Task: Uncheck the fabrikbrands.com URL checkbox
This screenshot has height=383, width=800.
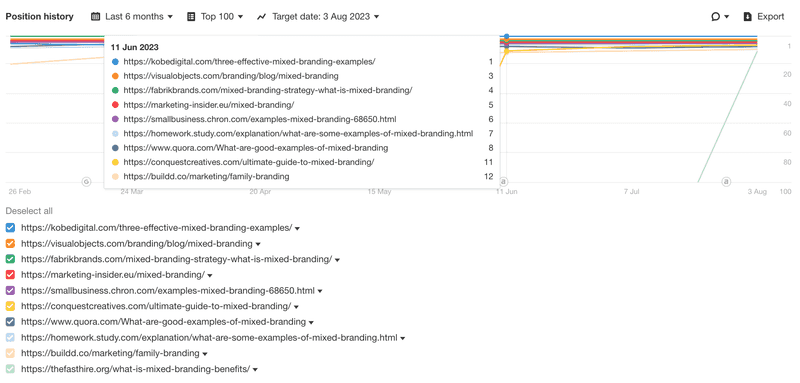Action: click(x=10, y=259)
